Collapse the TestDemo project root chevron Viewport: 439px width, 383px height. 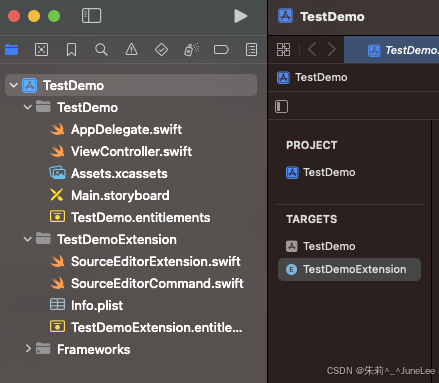point(14,85)
